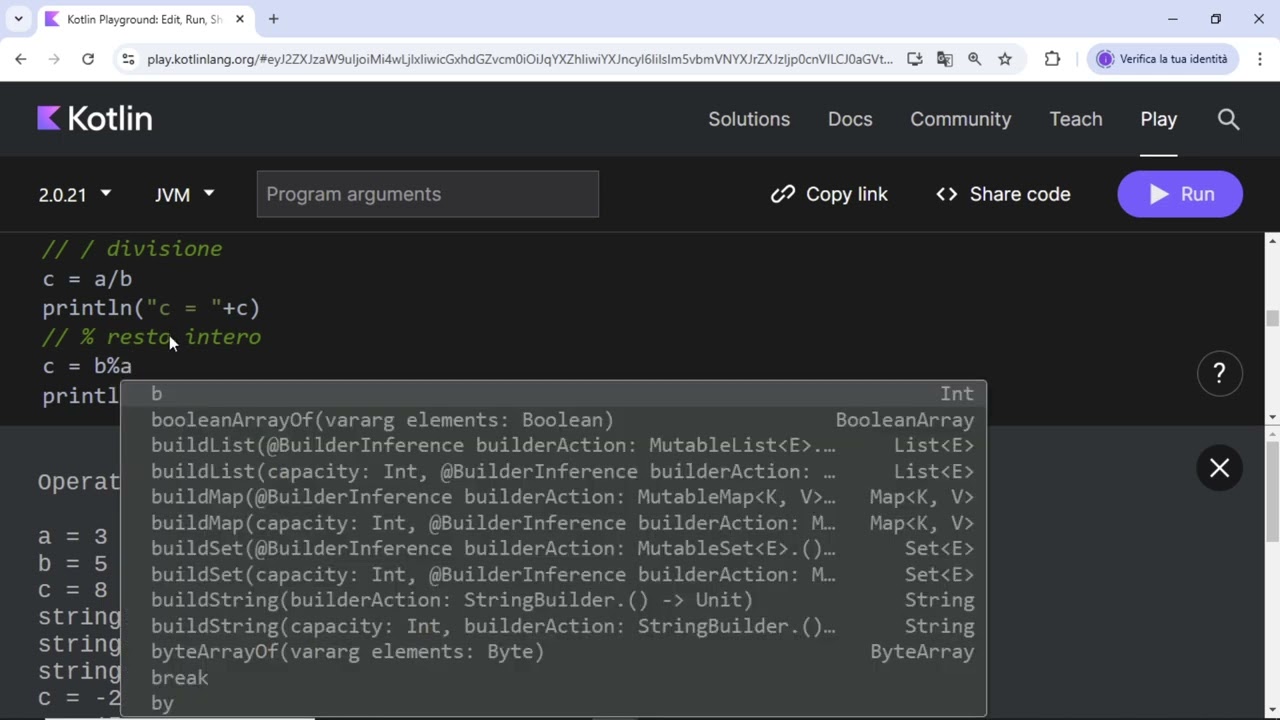This screenshot has width=1280, height=720.
Task: Choose buildString capacity suggestion
Action: coord(554,626)
